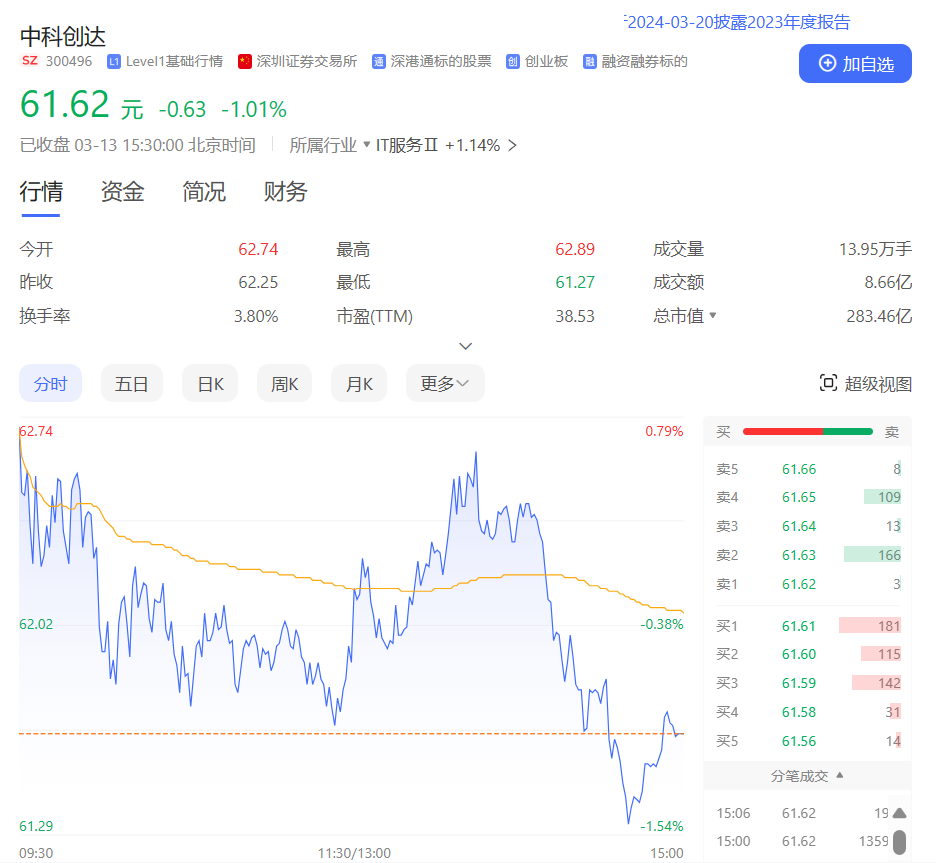Click the stock name 中科创达
The image size is (936, 863).
tap(63, 36)
